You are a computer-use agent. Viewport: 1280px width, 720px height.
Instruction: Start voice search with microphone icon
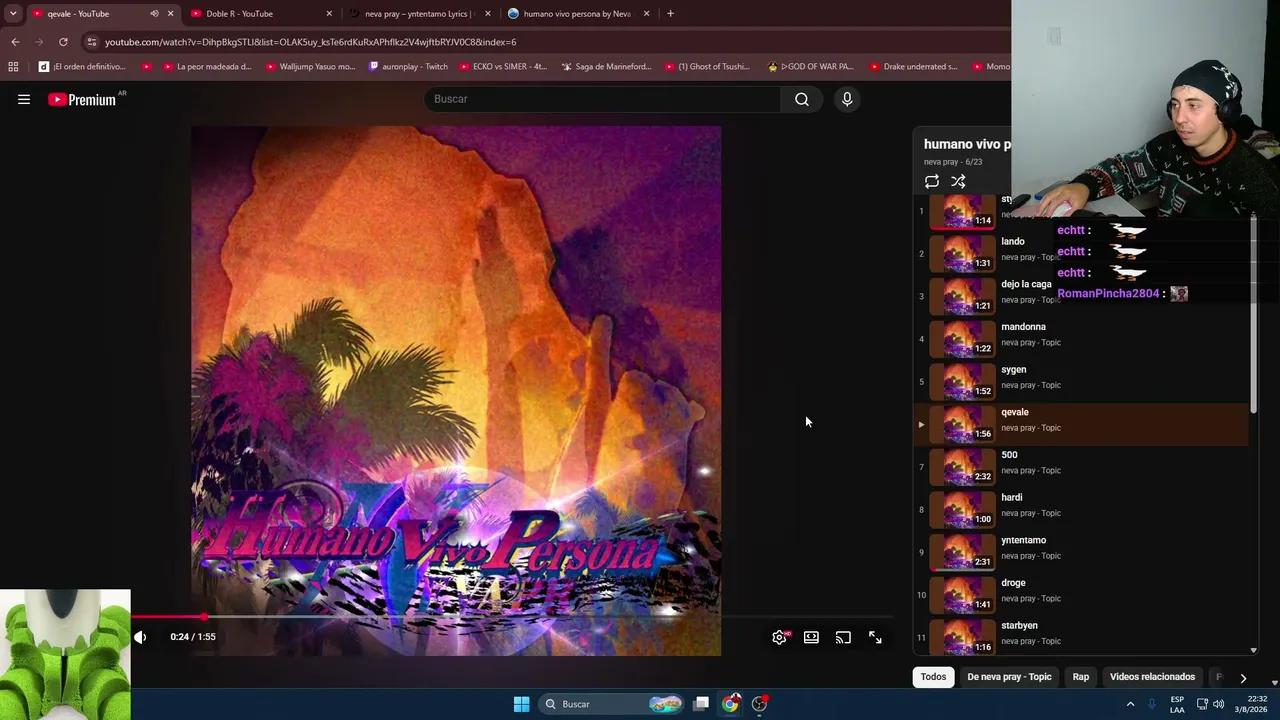[x=847, y=99]
